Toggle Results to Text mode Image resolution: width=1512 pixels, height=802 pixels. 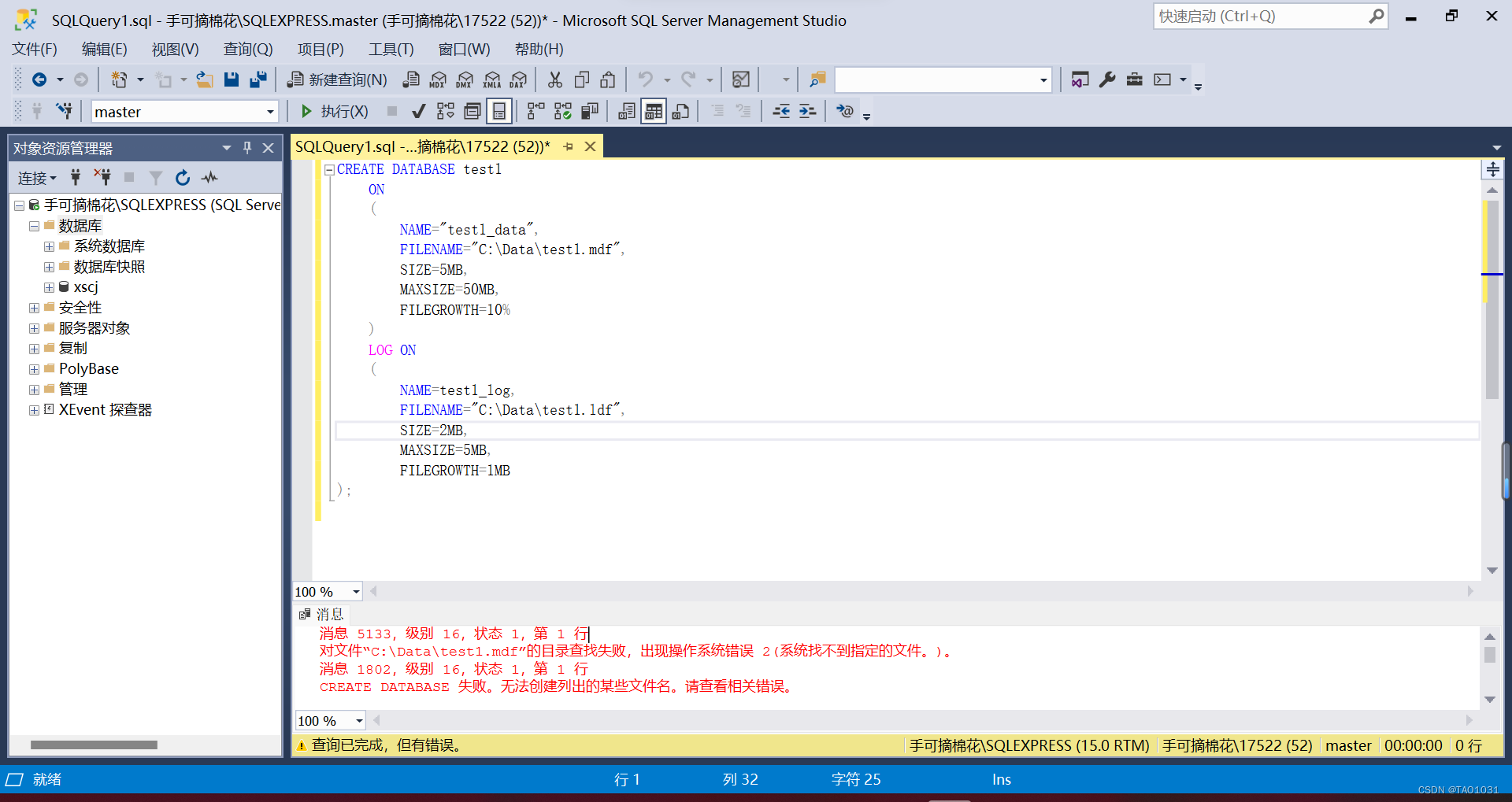(x=627, y=112)
